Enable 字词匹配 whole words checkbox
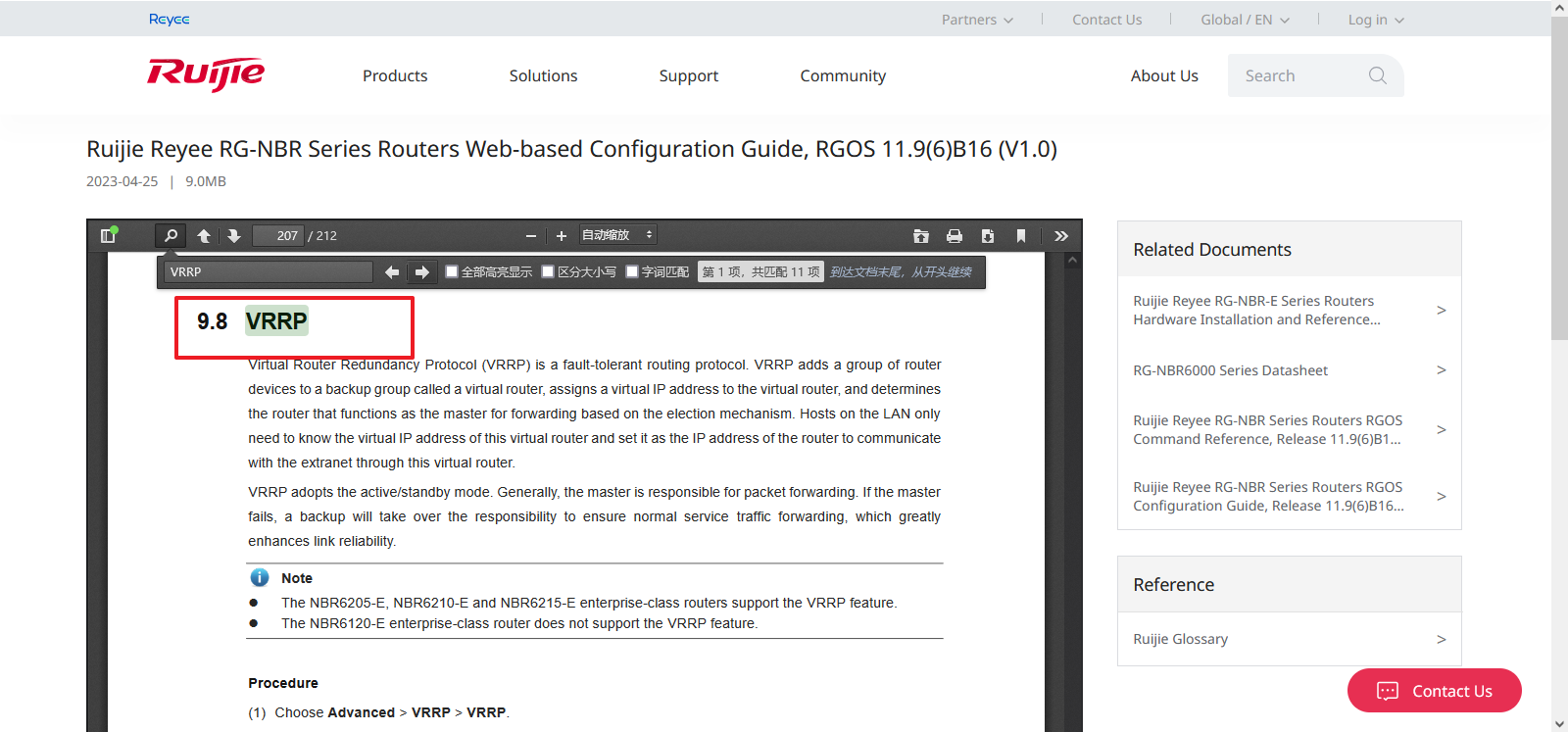 pyautogui.click(x=632, y=271)
